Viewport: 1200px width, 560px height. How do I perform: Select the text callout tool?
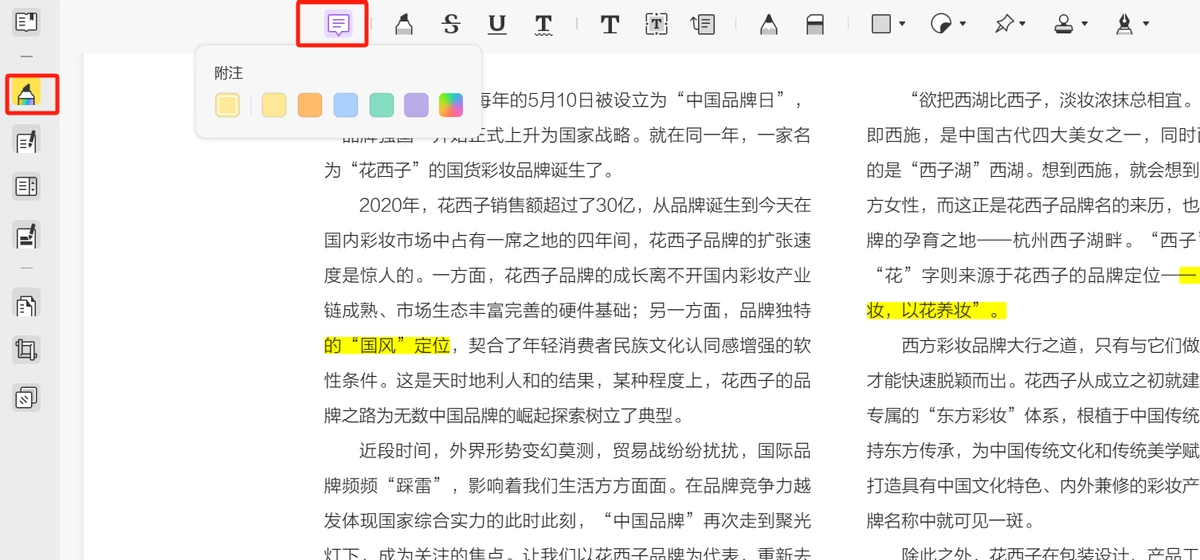(x=703, y=25)
